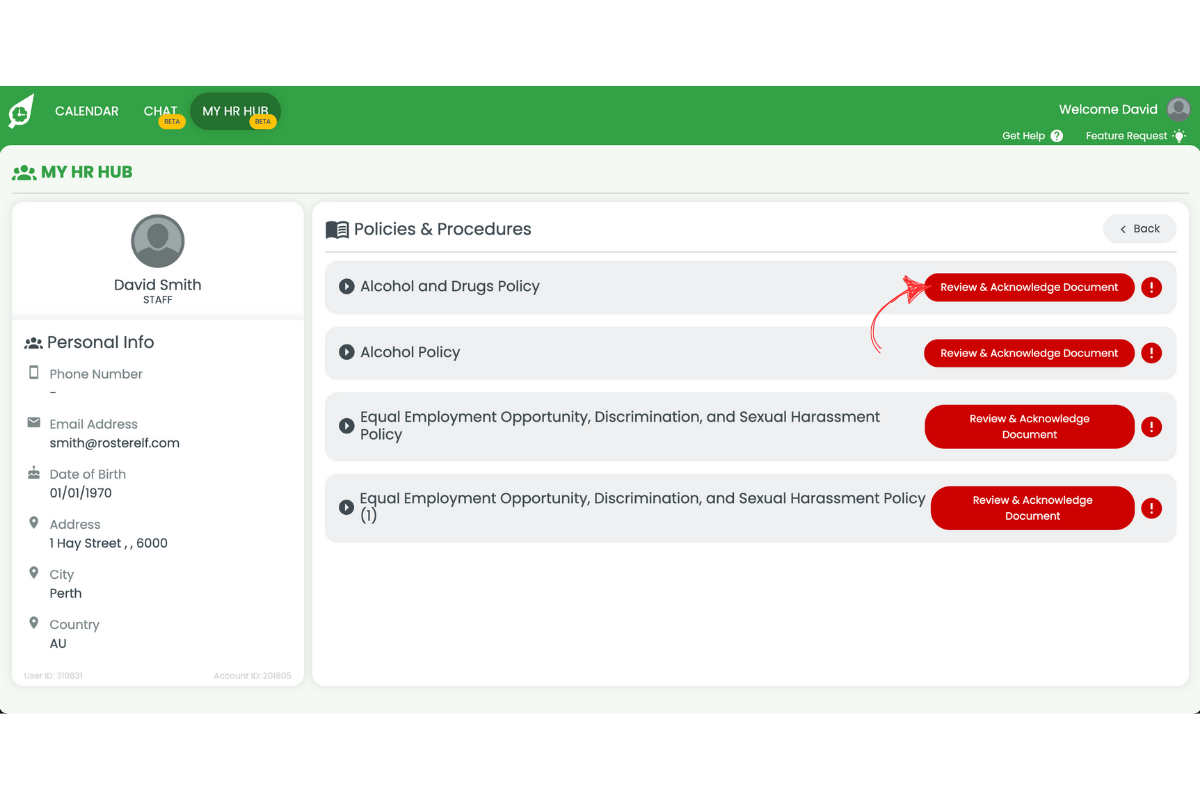This screenshot has height=800, width=1200.
Task: Click the exclamation icon beside Alcohol and Drugs Policy
Action: click(1151, 287)
